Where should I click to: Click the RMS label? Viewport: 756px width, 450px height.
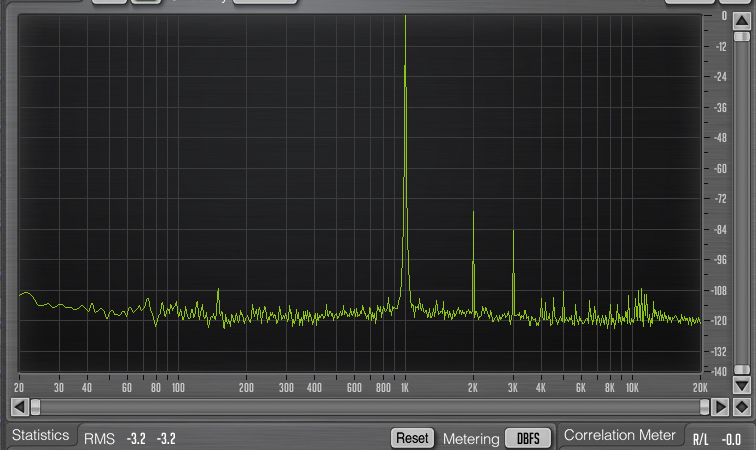point(99,439)
